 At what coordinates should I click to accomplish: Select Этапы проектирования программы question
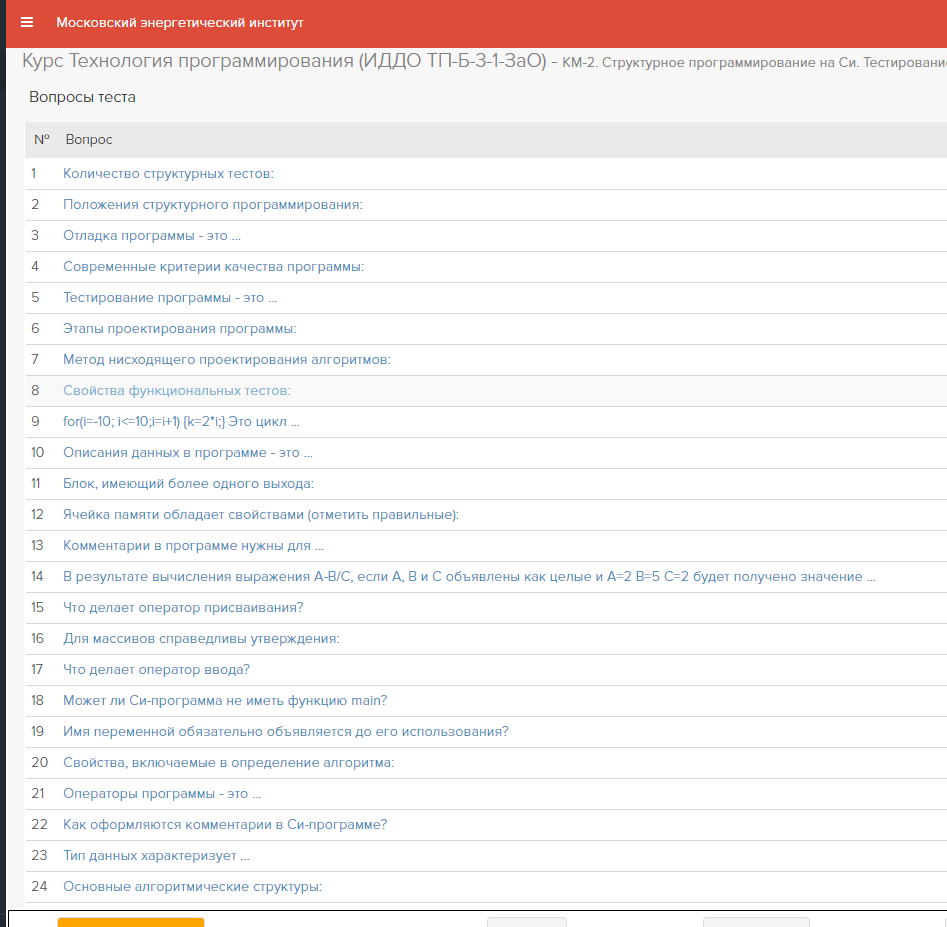180,329
